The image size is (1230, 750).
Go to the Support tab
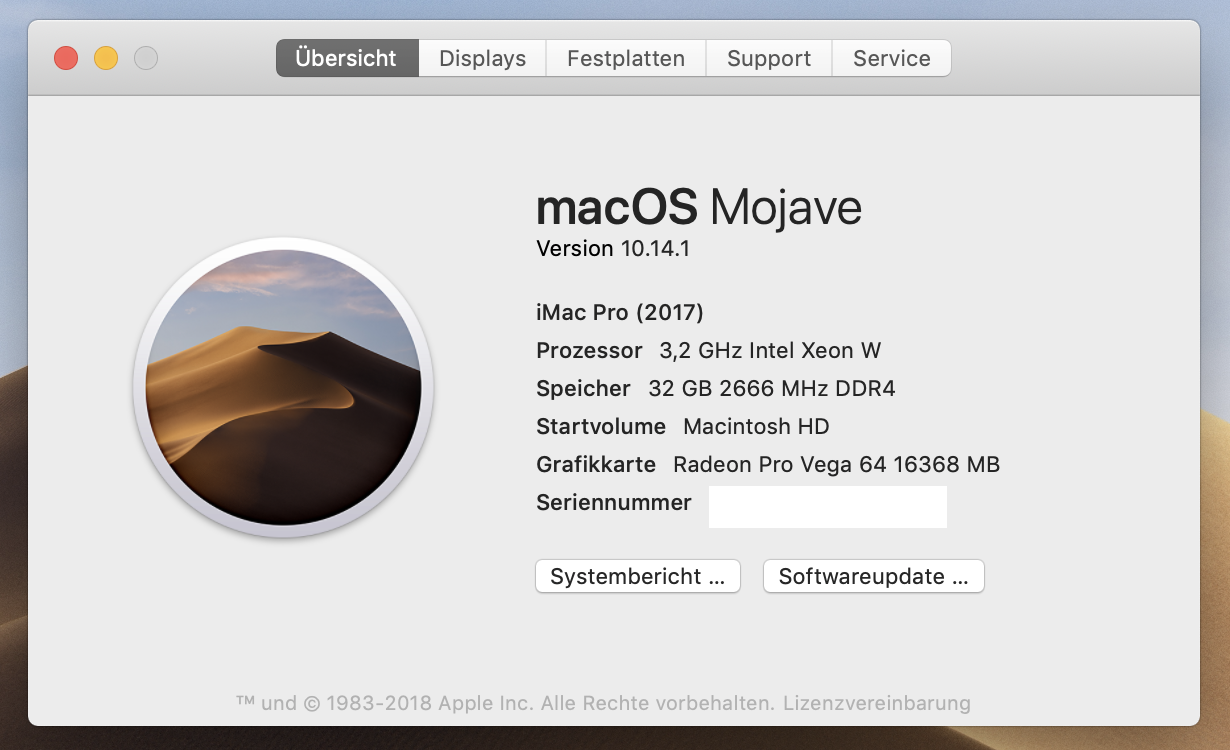click(769, 58)
